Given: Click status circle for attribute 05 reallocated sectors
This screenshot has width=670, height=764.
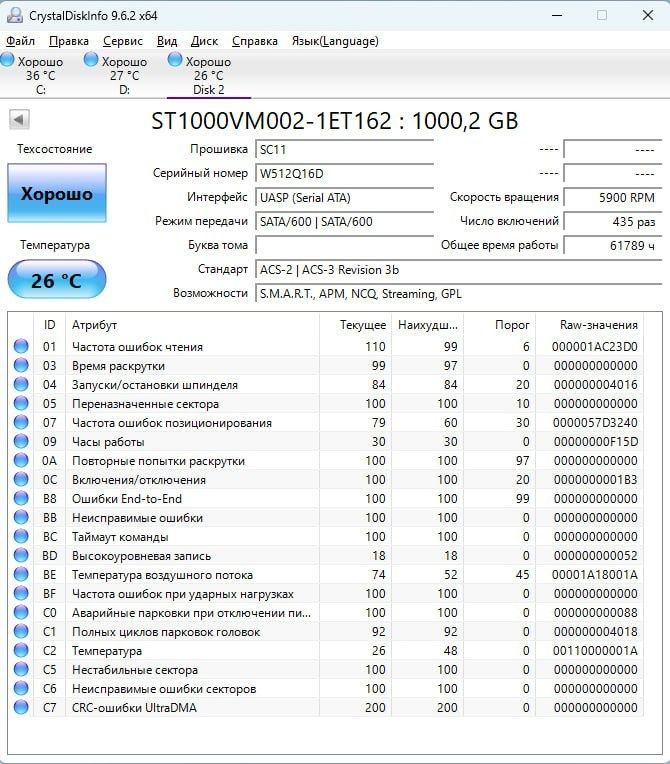Looking at the screenshot, I should [21, 403].
